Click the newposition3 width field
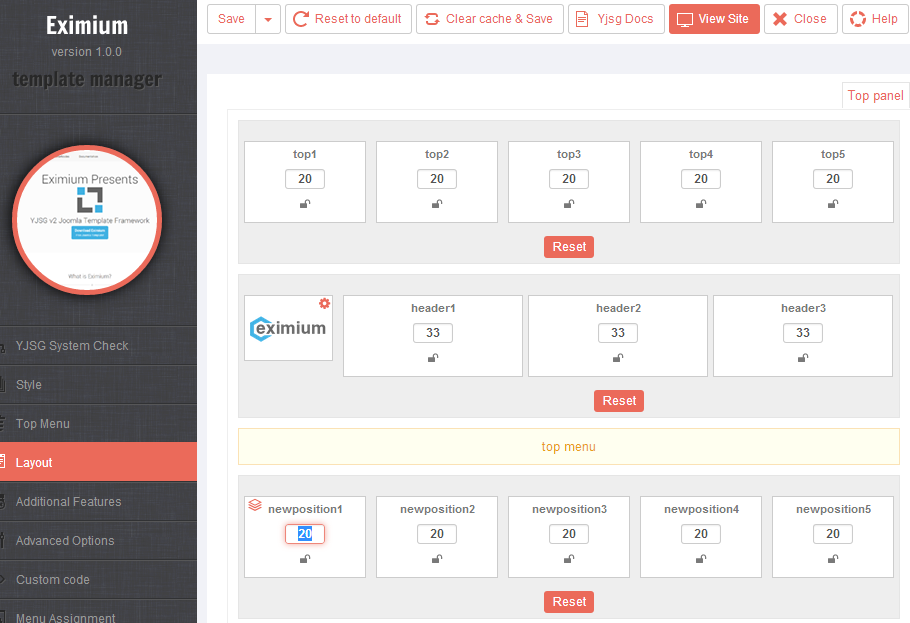The height and width of the screenshot is (623, 910). (569, 534)
